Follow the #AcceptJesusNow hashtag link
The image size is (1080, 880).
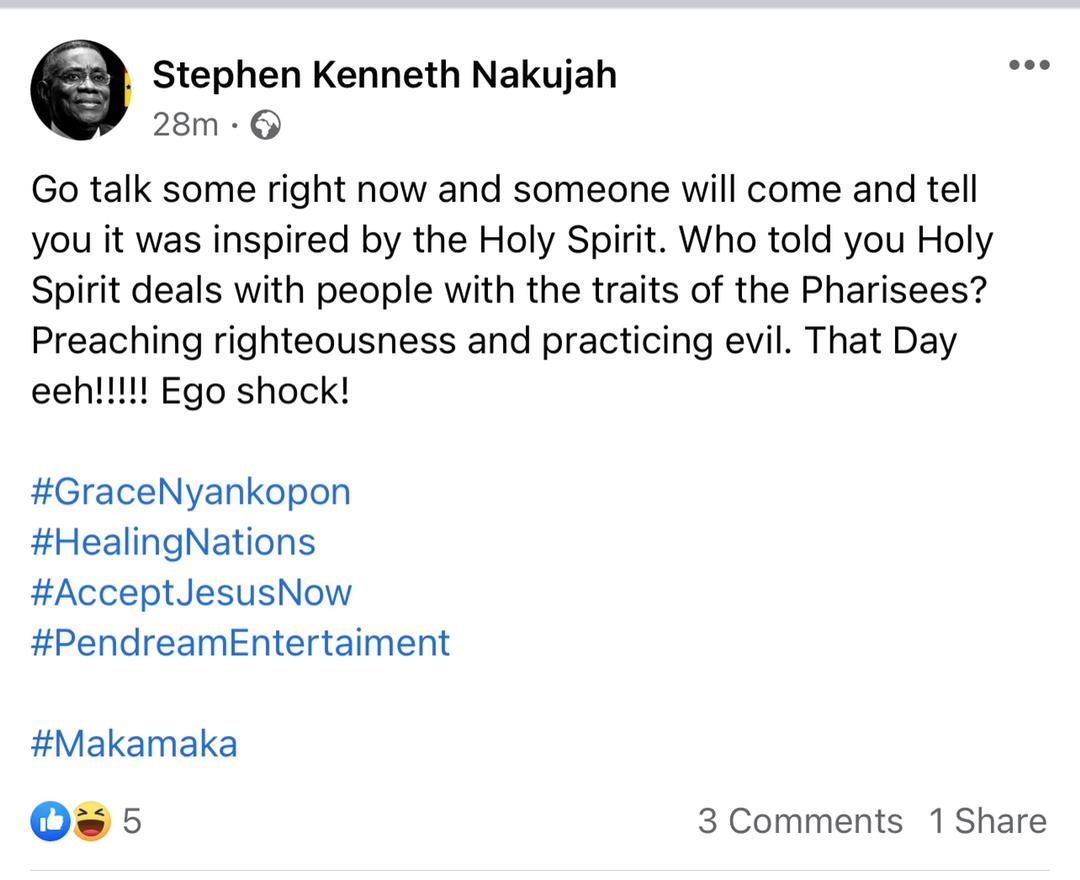(x=191, y=593)
